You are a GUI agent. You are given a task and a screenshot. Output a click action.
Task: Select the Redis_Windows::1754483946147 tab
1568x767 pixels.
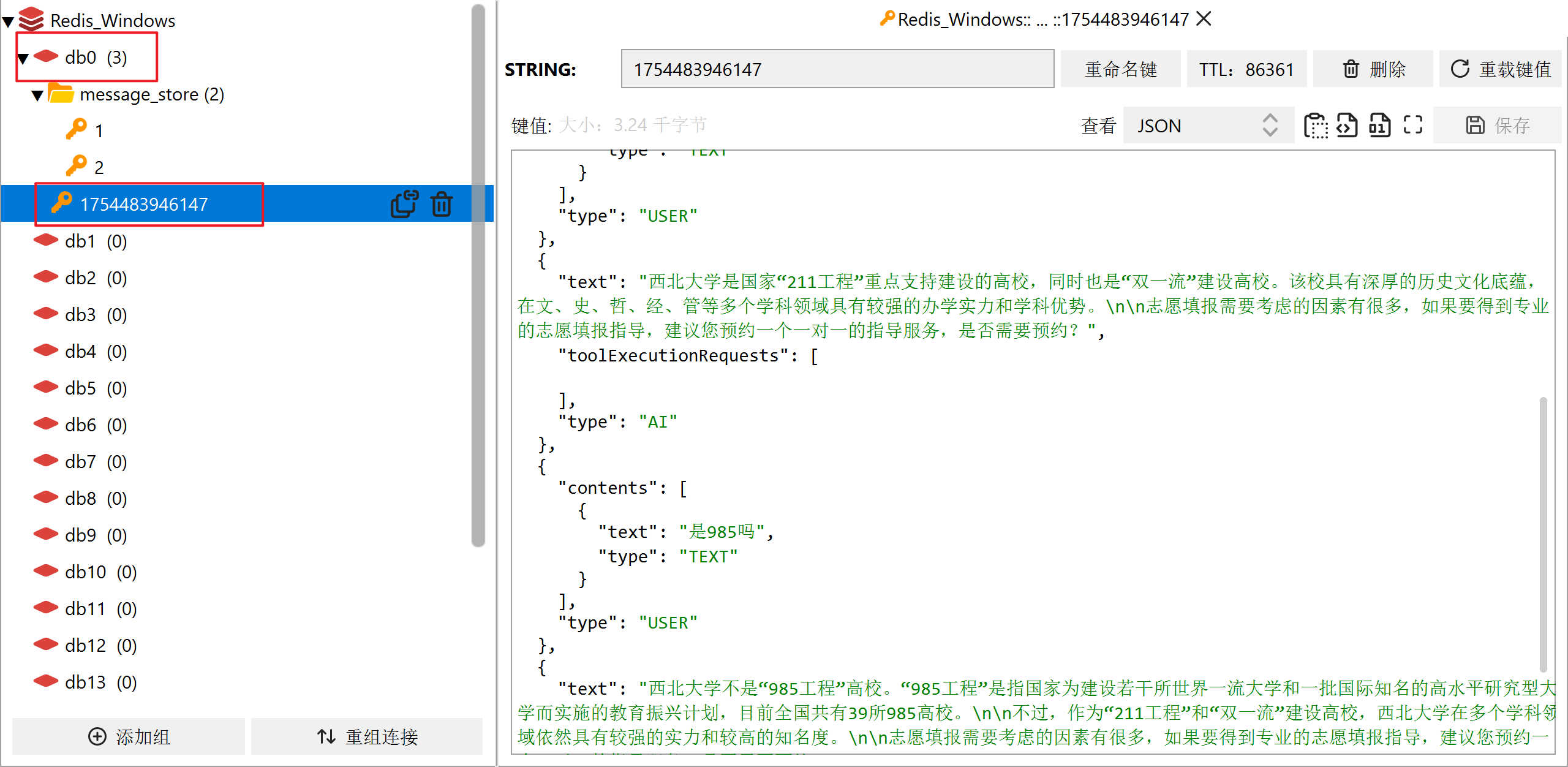pyautogui.click(x=1035, y=20)
